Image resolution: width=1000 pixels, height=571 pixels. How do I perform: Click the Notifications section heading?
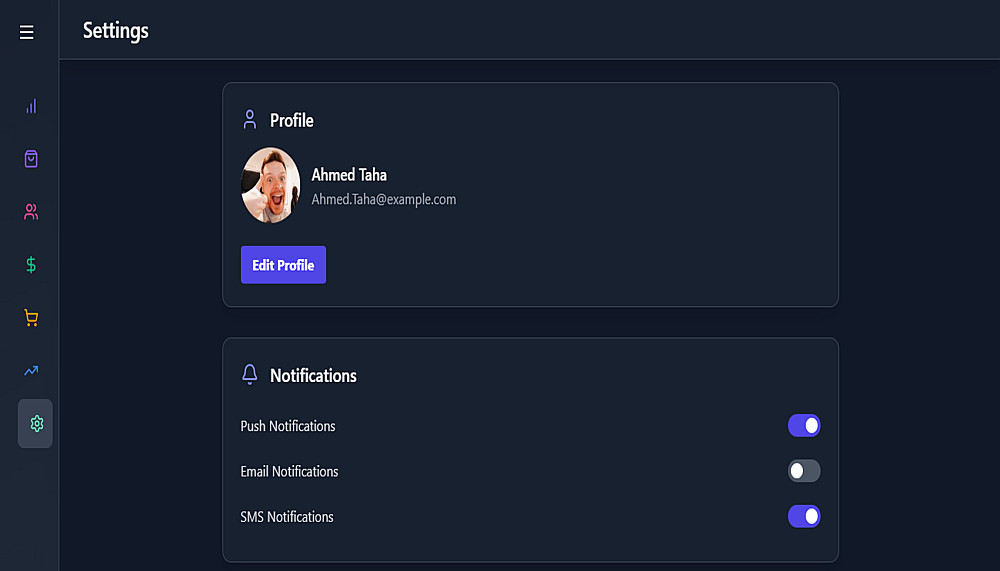313,376
